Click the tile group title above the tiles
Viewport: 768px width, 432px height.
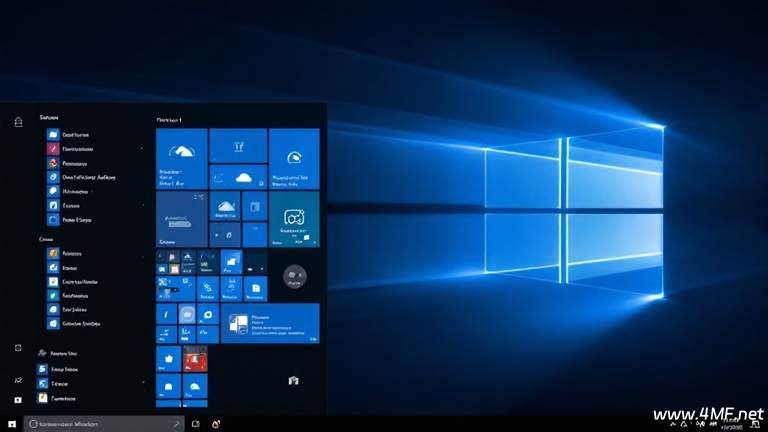pos(169,120)
